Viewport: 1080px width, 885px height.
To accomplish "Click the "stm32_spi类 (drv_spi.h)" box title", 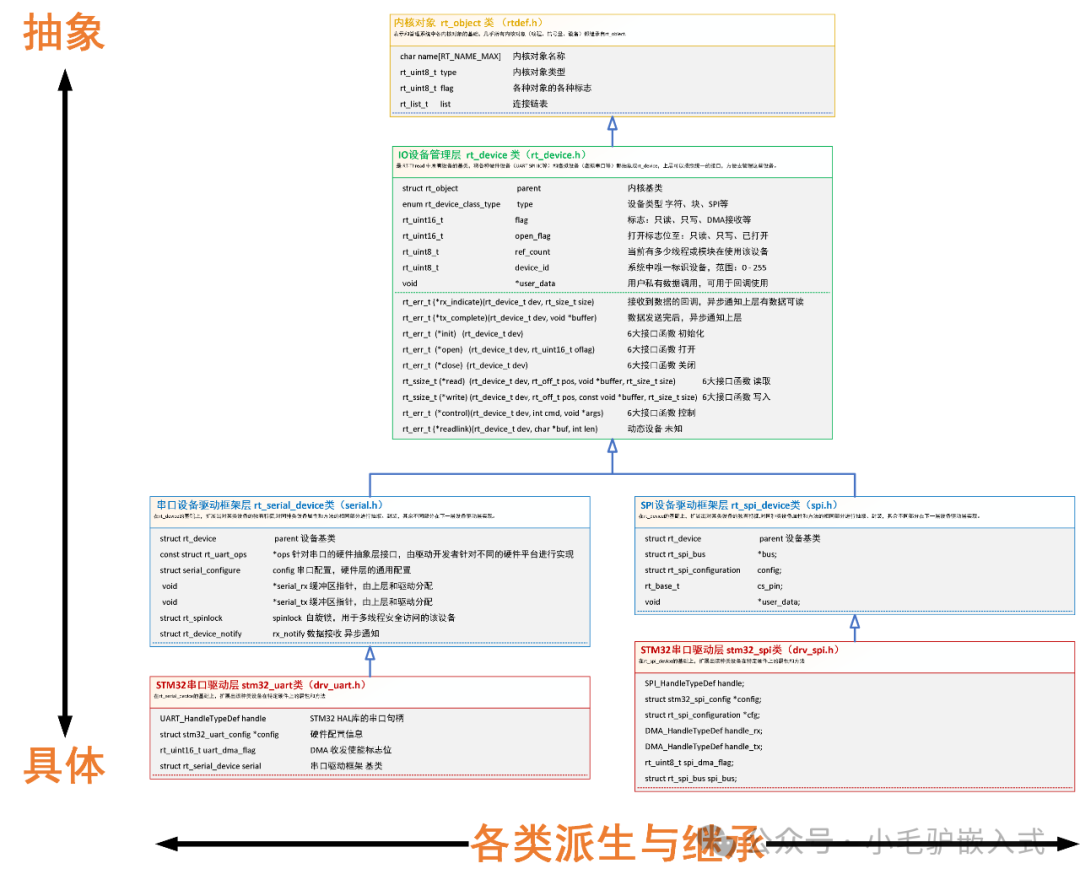I will coord(740,650).
